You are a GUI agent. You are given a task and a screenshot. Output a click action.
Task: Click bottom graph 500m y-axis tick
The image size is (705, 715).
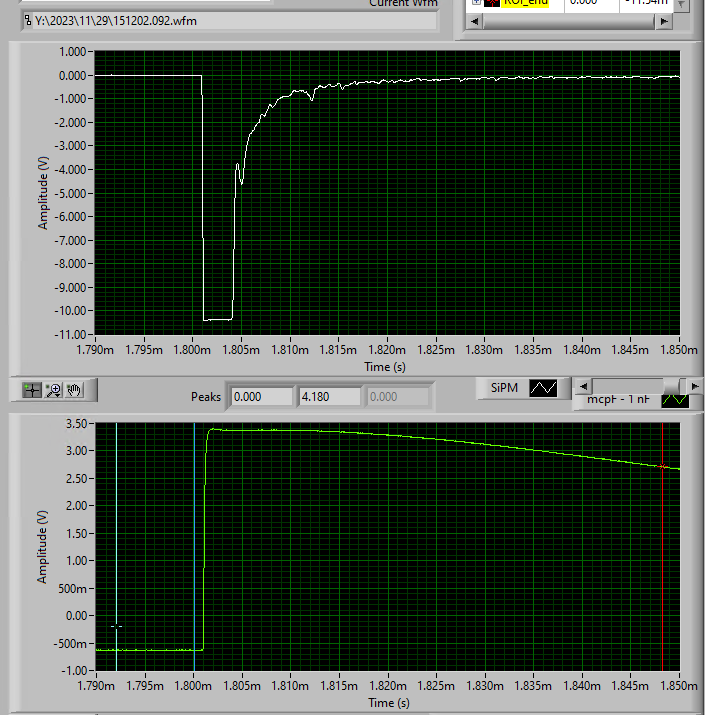(73, 589)
